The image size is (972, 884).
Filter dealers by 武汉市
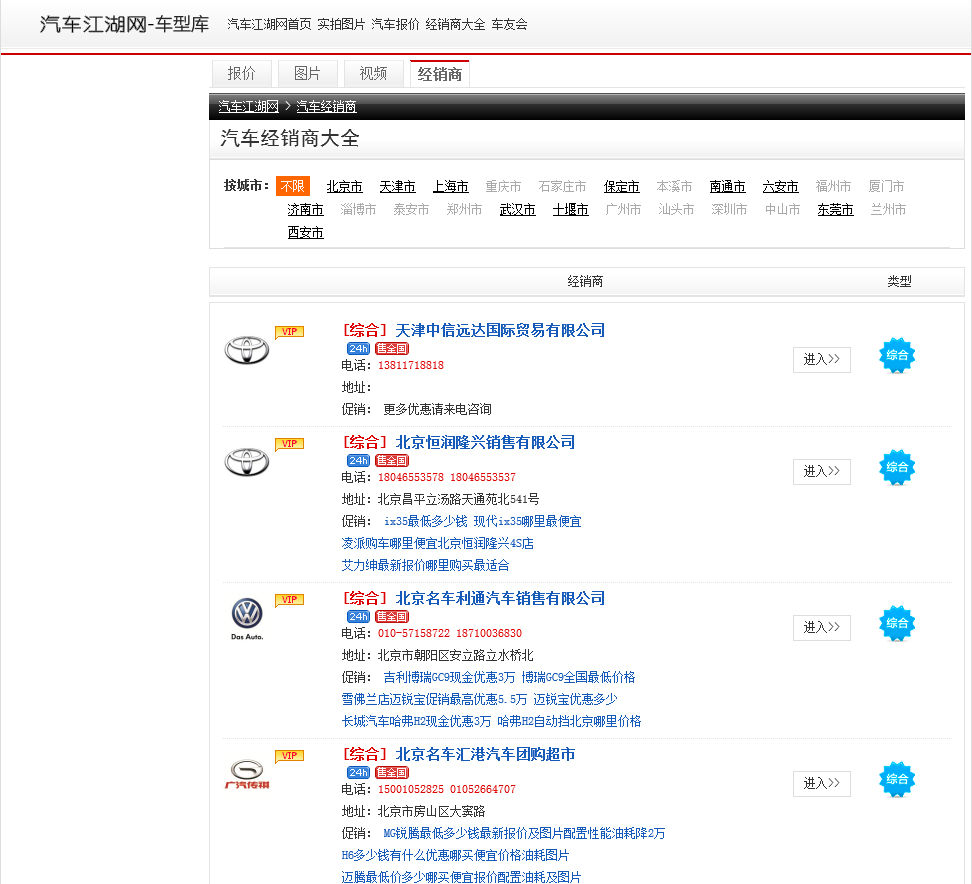click(x=518, y=210)
